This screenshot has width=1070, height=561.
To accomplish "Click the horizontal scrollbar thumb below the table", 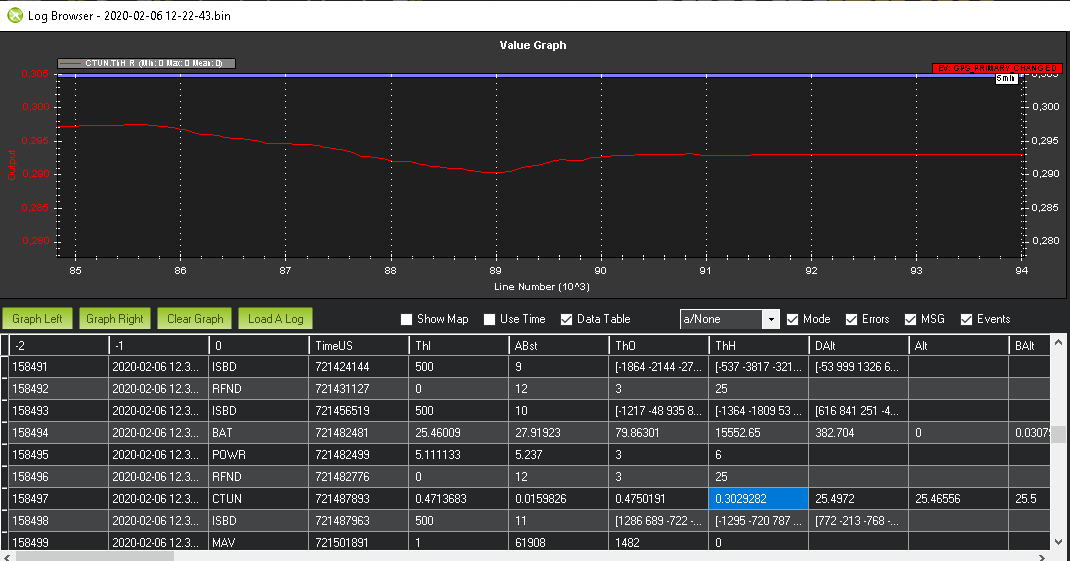I will pyautogui.click(x=95, y=556).
